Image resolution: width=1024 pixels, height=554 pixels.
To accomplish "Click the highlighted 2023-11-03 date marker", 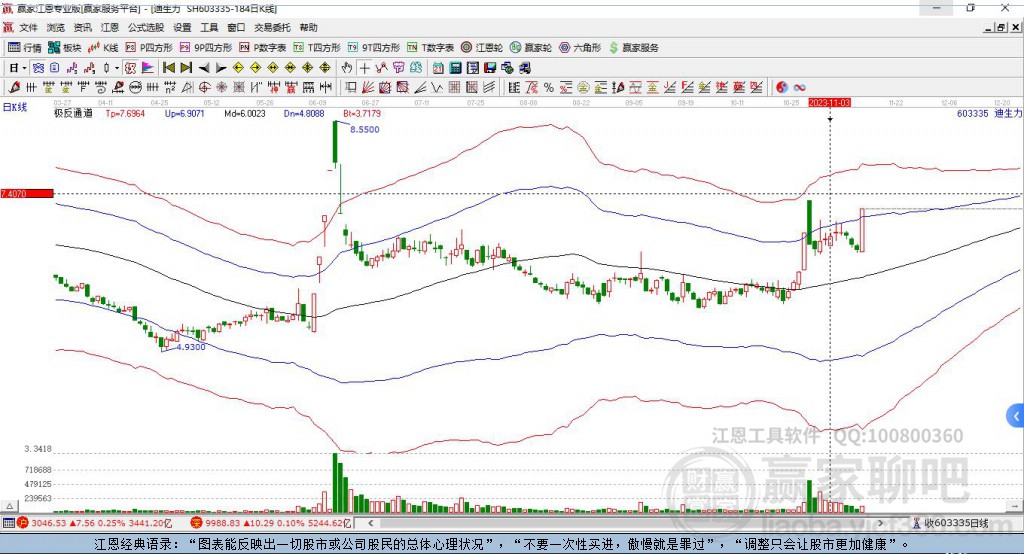I will 829,103.
